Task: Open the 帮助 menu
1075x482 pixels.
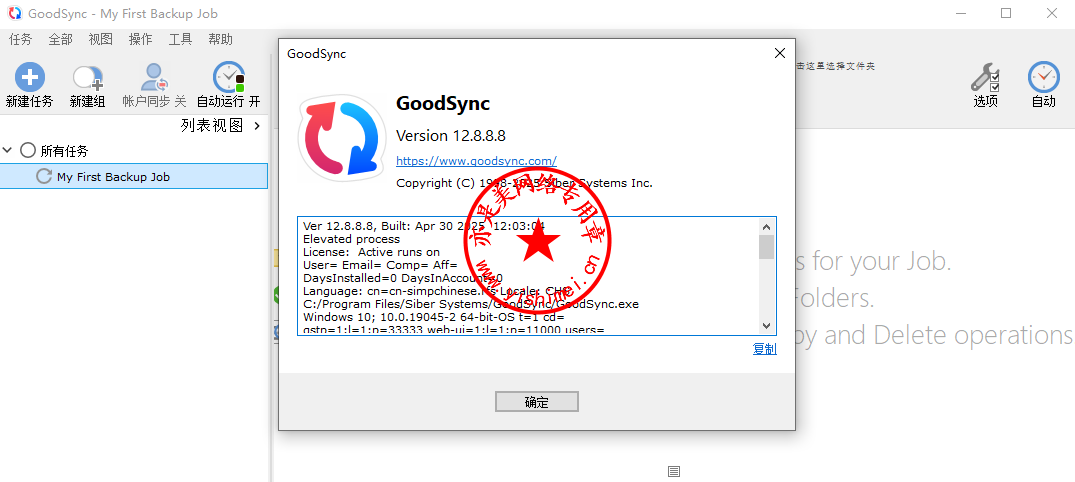Action: [x=221, y=40]
